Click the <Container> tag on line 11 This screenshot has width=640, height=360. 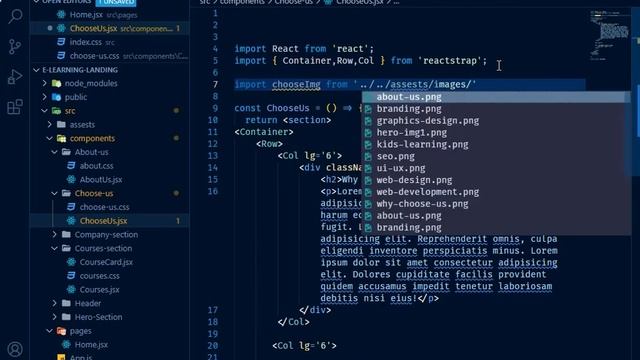pos(264,132)
